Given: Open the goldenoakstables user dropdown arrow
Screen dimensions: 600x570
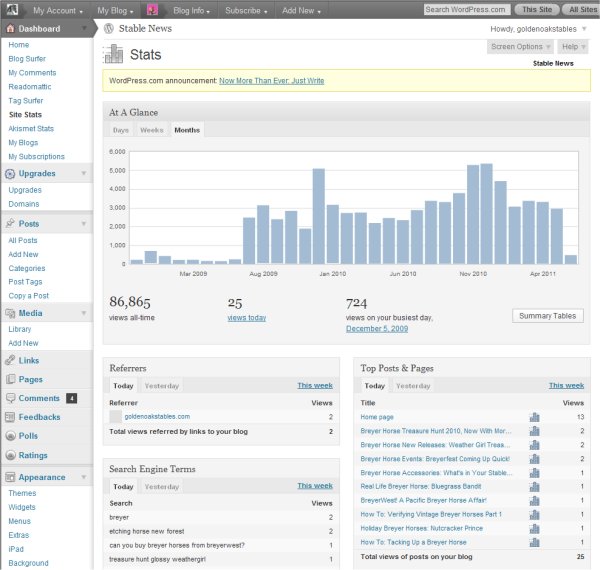Looking at the screenshot, I should click(584, 29).
